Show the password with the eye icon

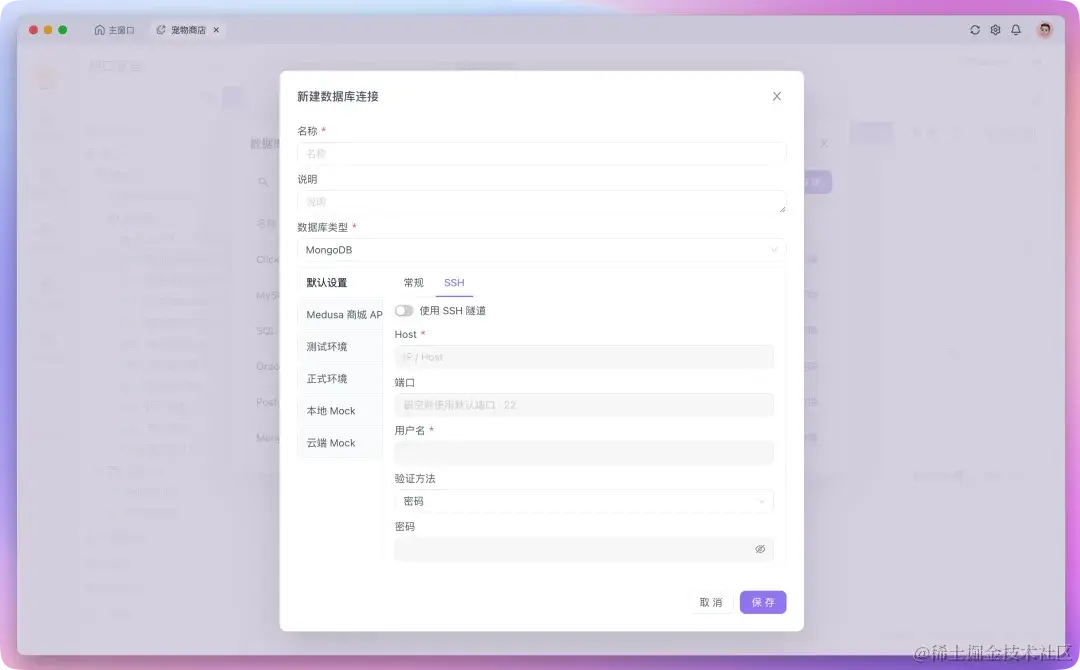759,549
